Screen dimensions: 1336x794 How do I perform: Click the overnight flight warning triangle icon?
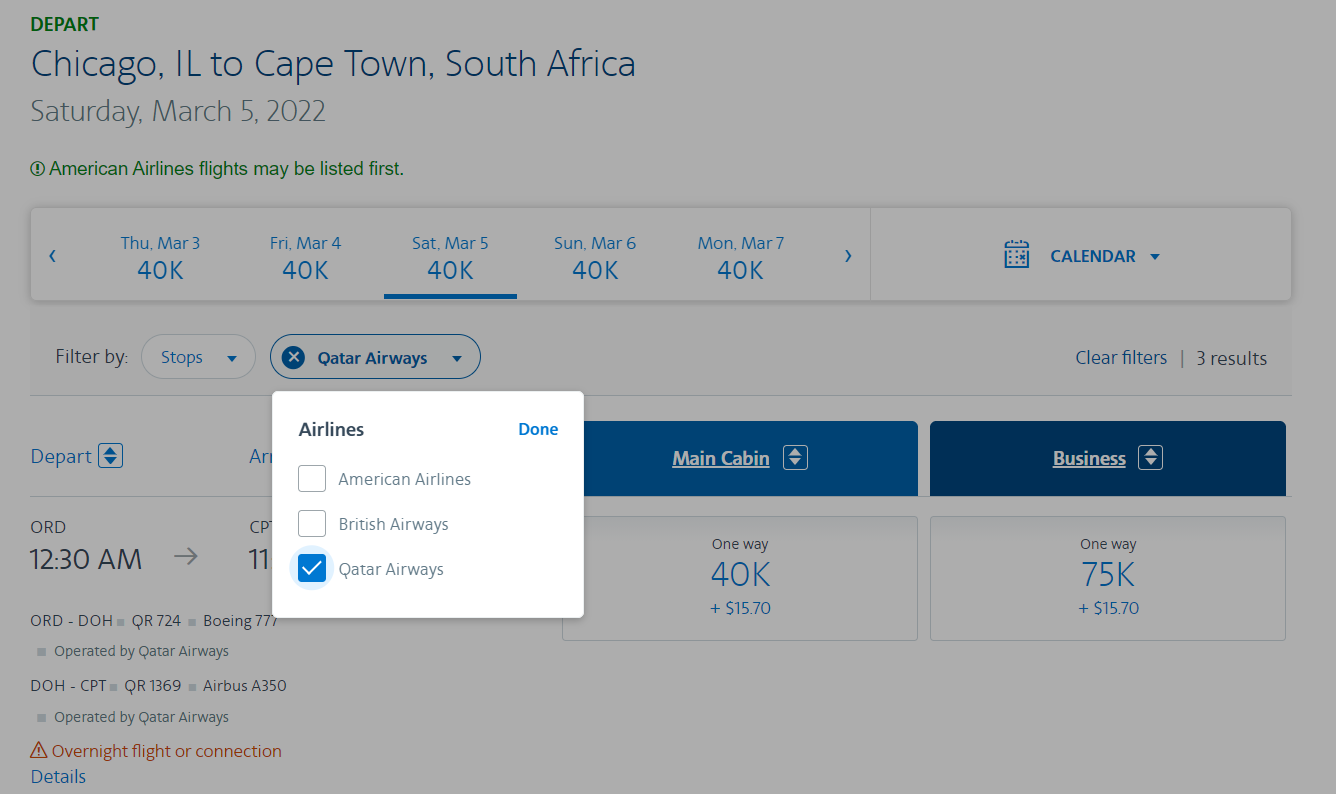tap(39, 750)
